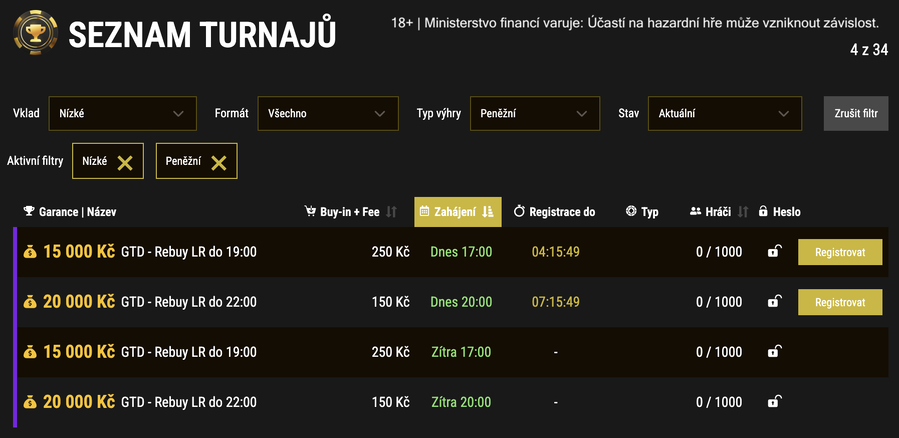The height and width of the screenshot is (438, 899).
Task: Click the money bag icon in Dnes 20:00 row
Action: point(30,302)
